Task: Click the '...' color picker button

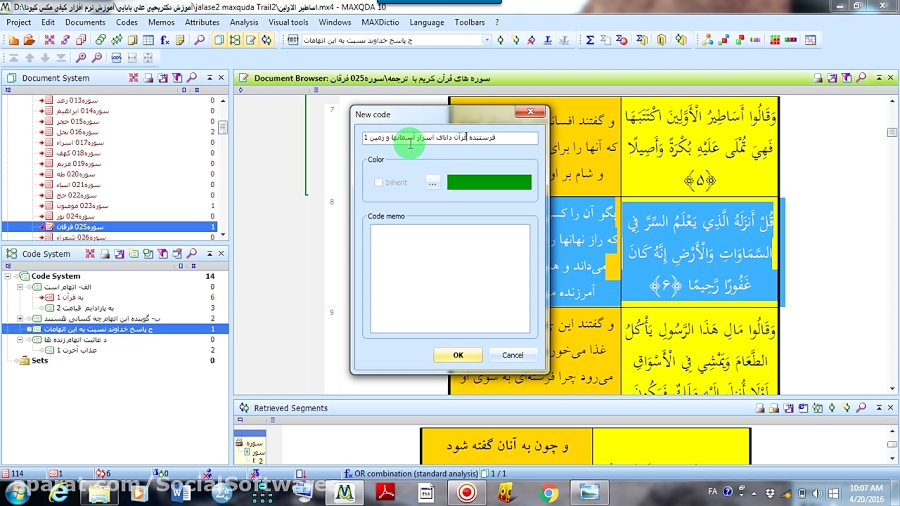Action: (x=433, y=183)
